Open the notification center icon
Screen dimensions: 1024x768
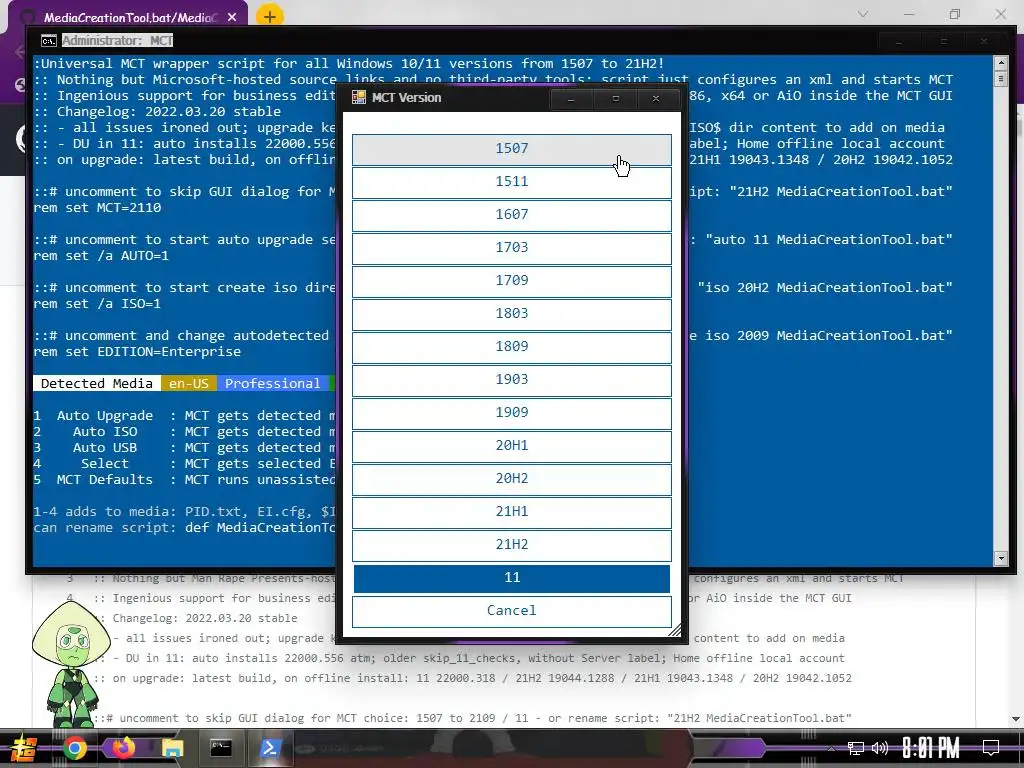(991, 748)
